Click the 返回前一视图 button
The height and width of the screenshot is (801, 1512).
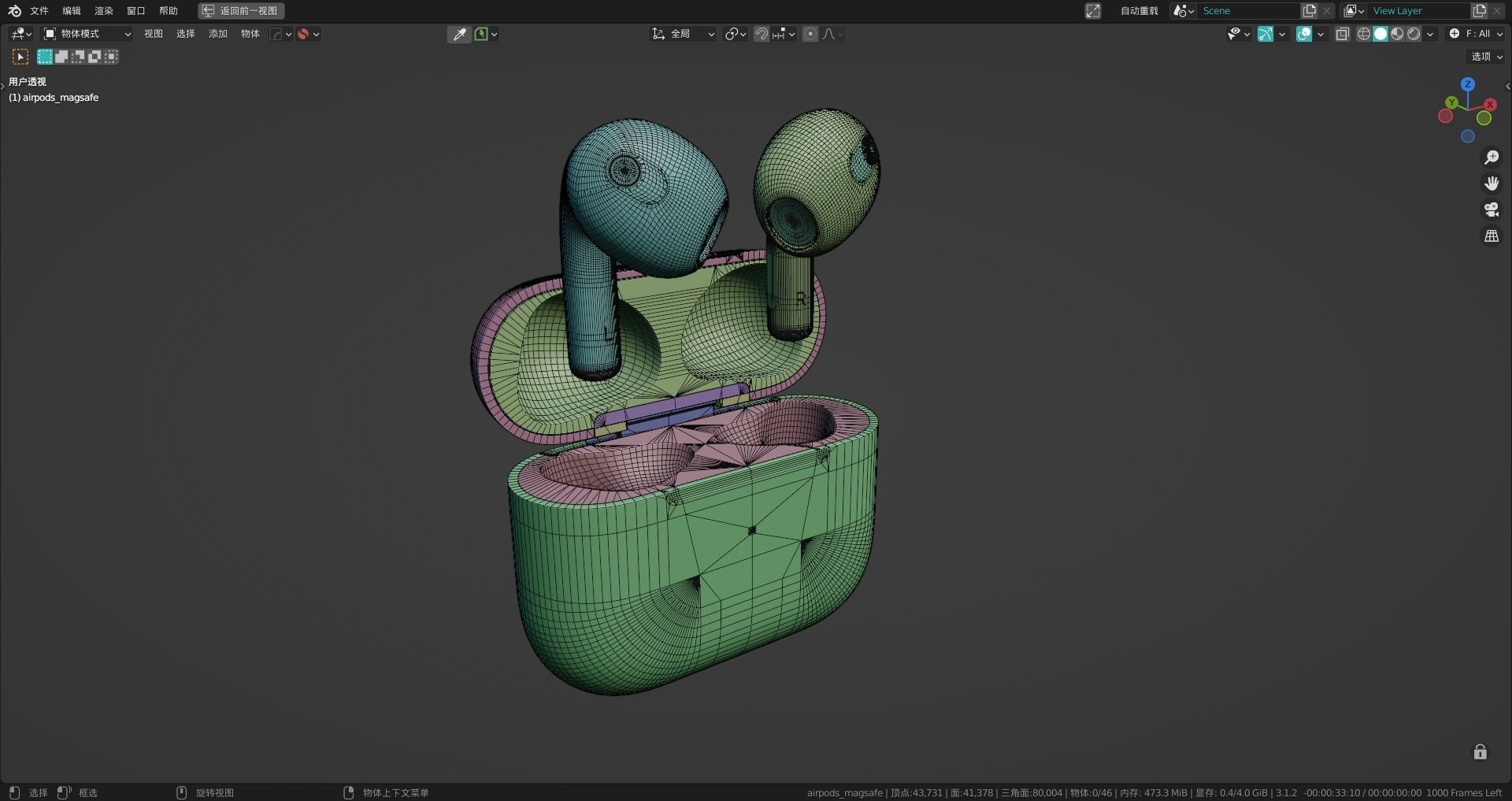tap(241, 10)
